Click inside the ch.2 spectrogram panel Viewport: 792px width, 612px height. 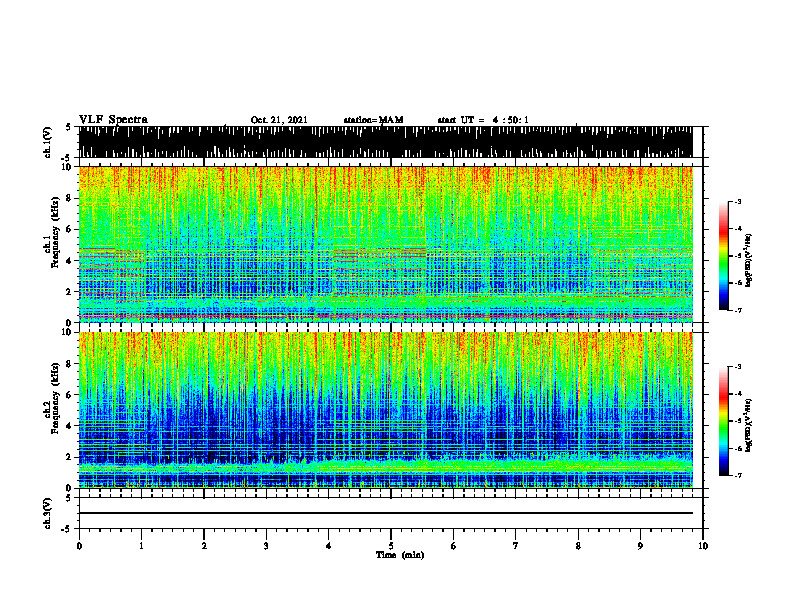(x=385, y=410)
